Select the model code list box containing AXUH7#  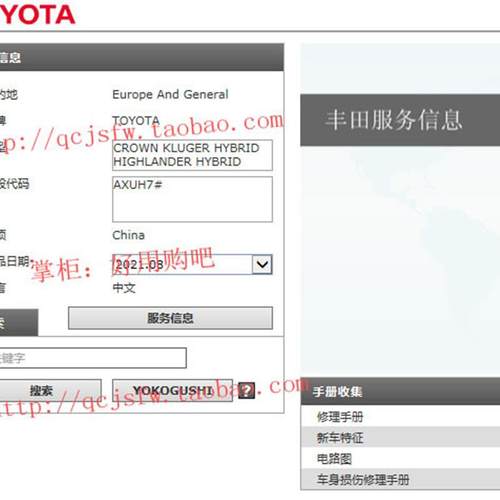(192, 199)
